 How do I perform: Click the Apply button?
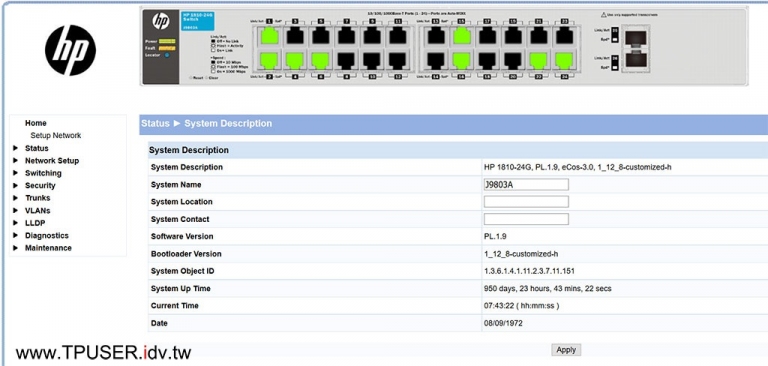click(566, 350)
